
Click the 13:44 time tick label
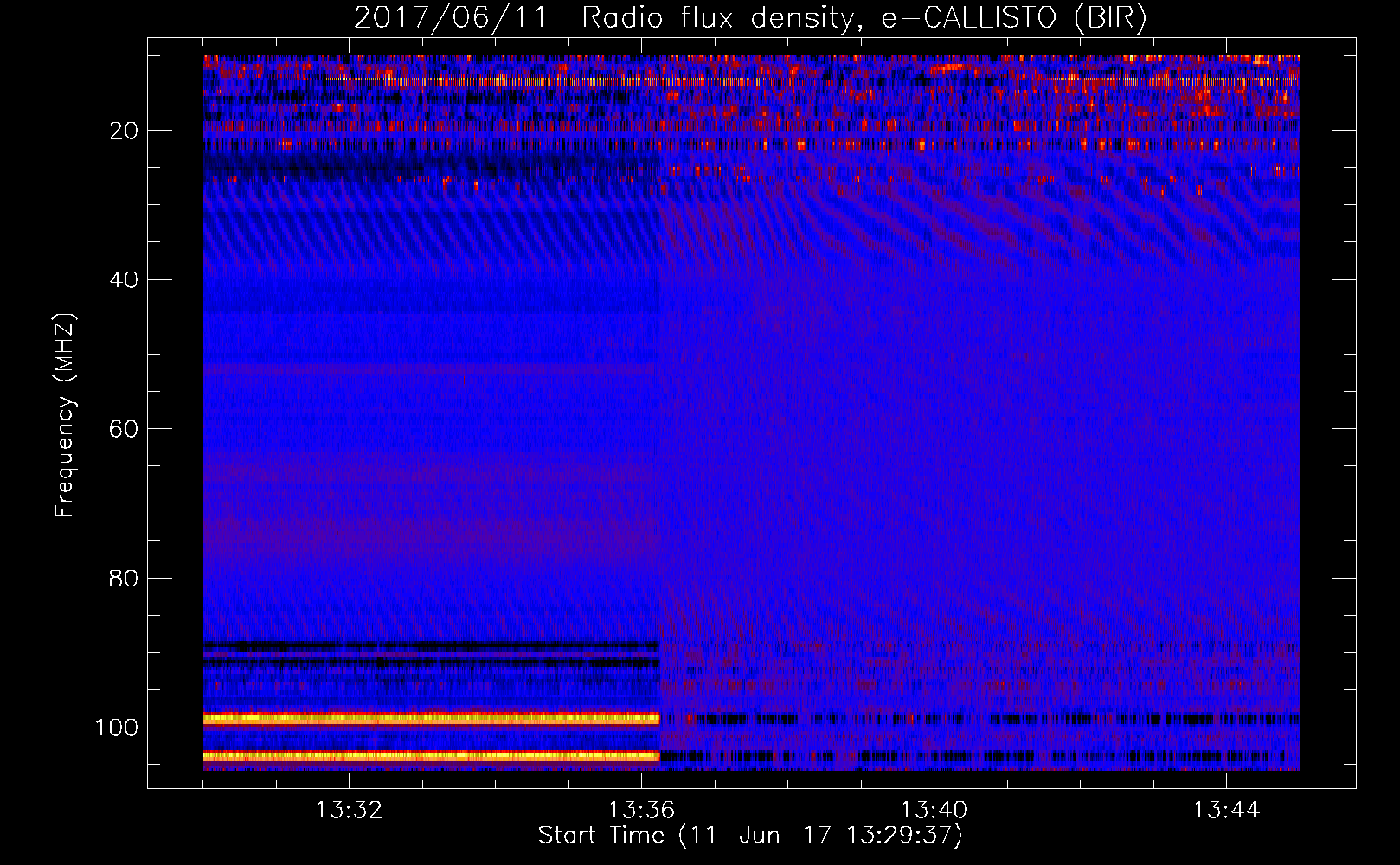click(1226, 811)
